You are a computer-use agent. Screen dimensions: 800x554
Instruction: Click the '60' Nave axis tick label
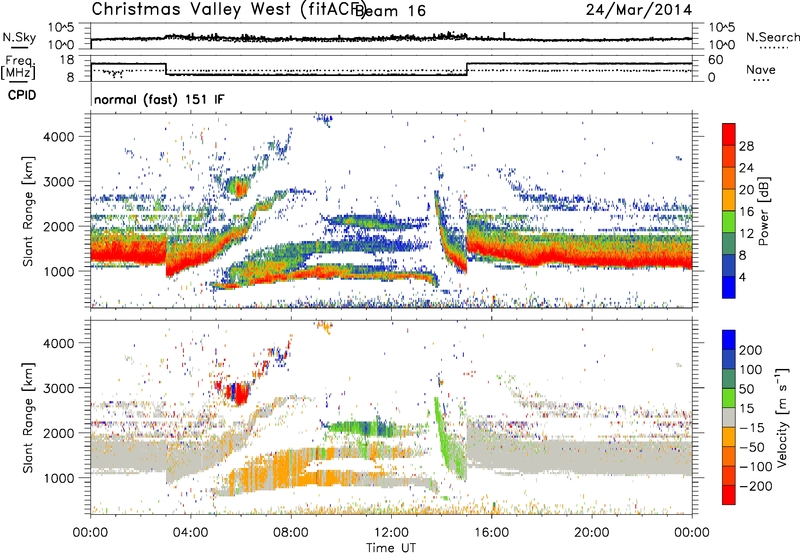click(716, 60)
